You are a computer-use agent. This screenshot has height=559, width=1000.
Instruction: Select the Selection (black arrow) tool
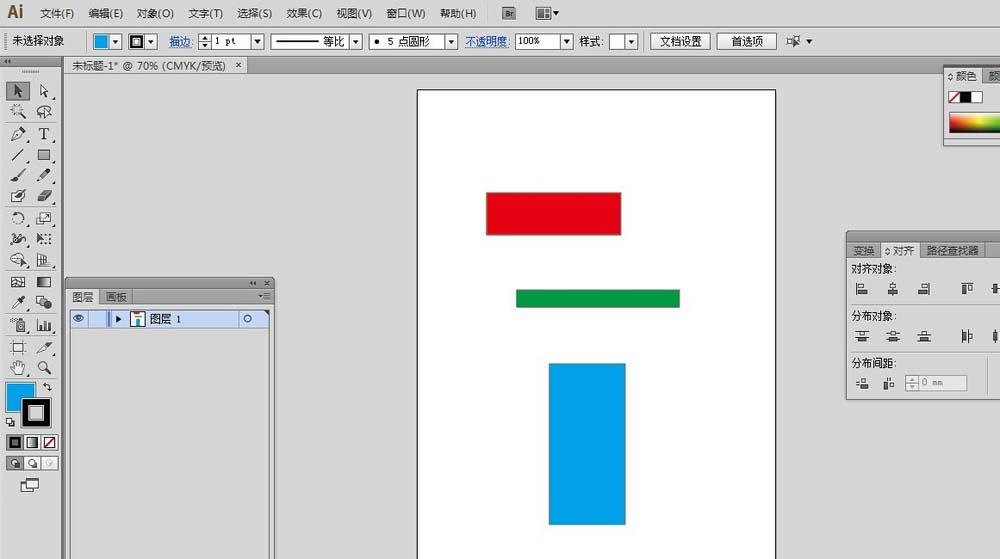[18, 91]
